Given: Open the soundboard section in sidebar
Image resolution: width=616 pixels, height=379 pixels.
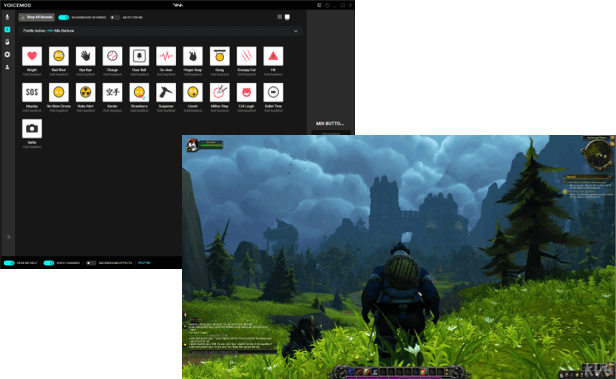Looking at the screenshot, I should point(7,29).
